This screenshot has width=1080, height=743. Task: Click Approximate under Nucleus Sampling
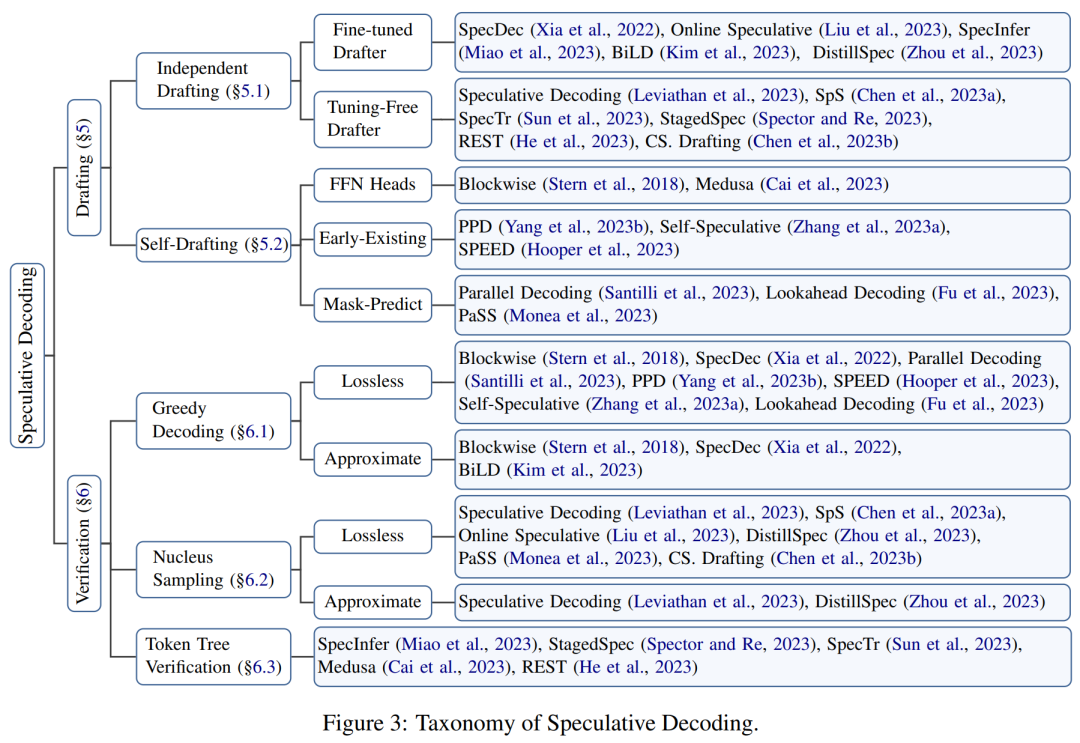(373, 602)
